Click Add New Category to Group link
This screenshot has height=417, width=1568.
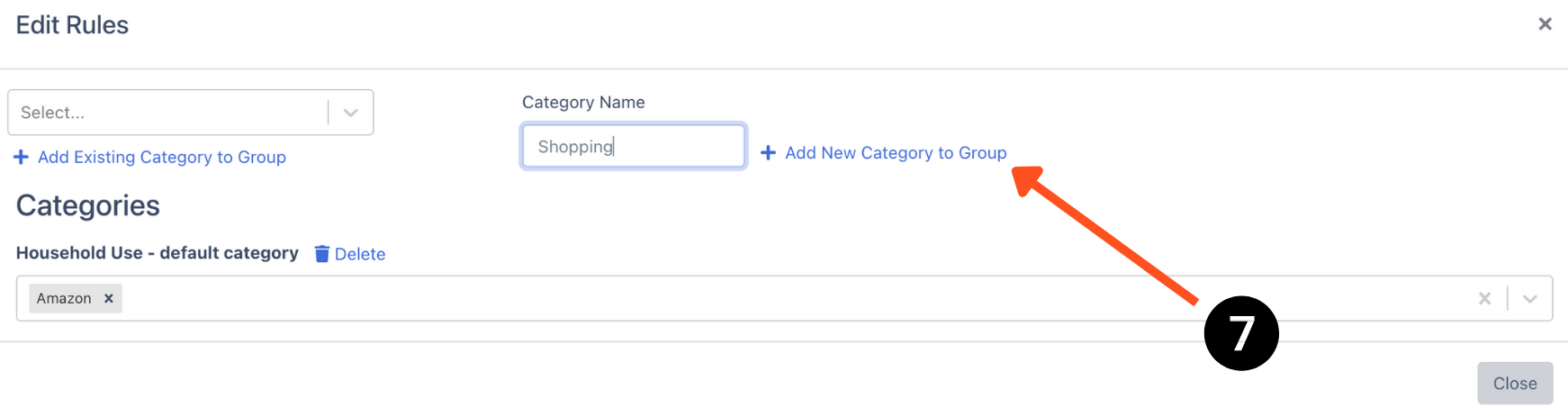coord(896,153)
